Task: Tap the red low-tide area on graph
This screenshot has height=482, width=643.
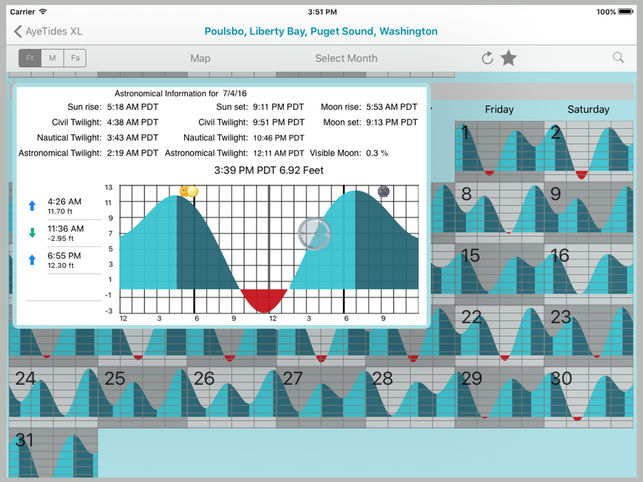Action: [265, 299]
